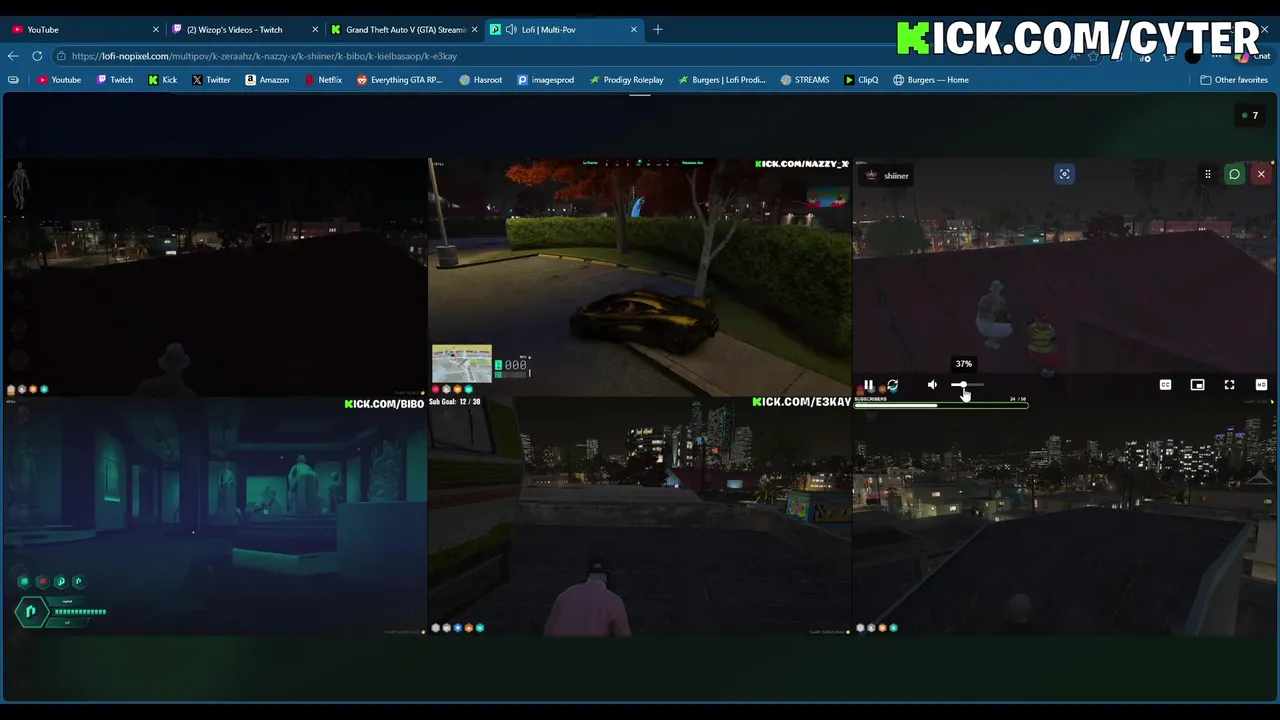The image size is (1280, 720).
Task: Open the Youtube bookmark
Action: 60,80
